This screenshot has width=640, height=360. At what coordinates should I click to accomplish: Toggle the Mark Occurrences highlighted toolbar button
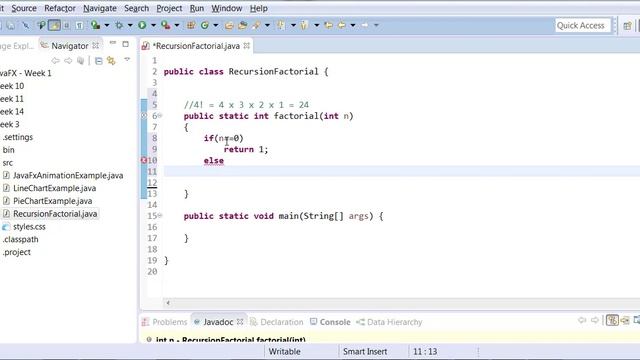click(x=54, y=25)
